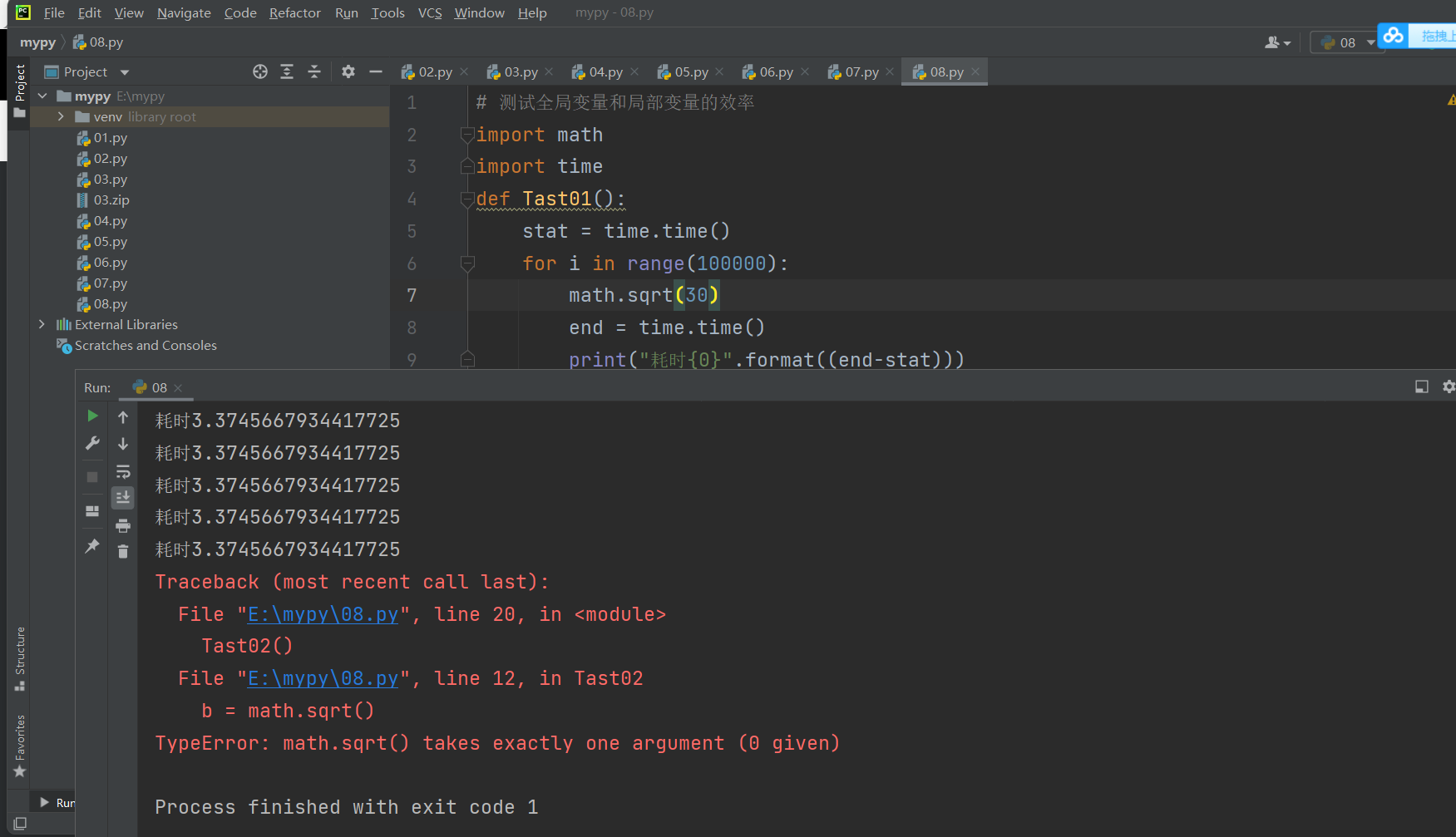
Task: Place cursor on math.sqrt(30) line
Action: [644, 295]
